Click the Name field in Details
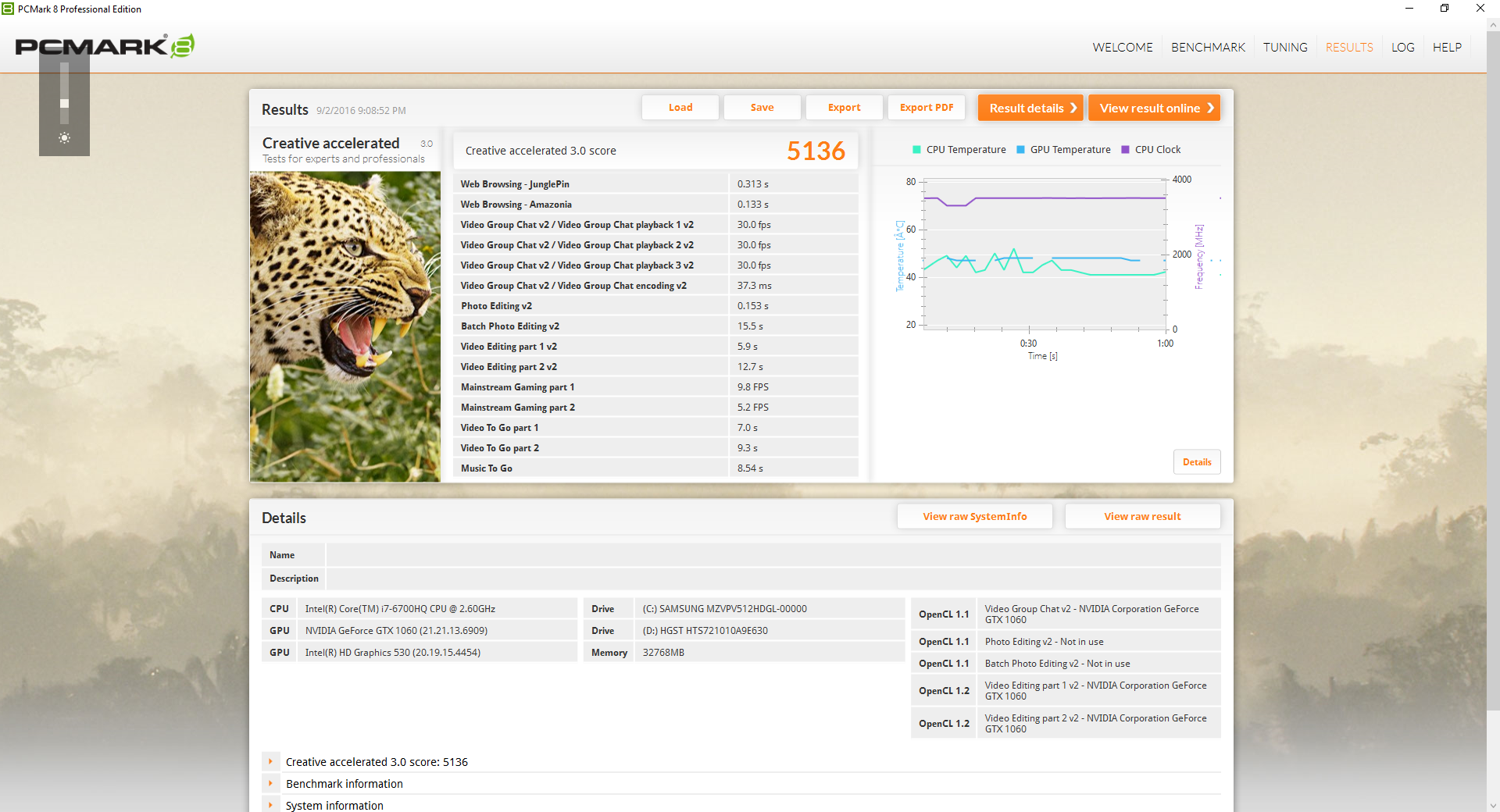The width and height of the screenshot is (1500, 812). [773, 555]
